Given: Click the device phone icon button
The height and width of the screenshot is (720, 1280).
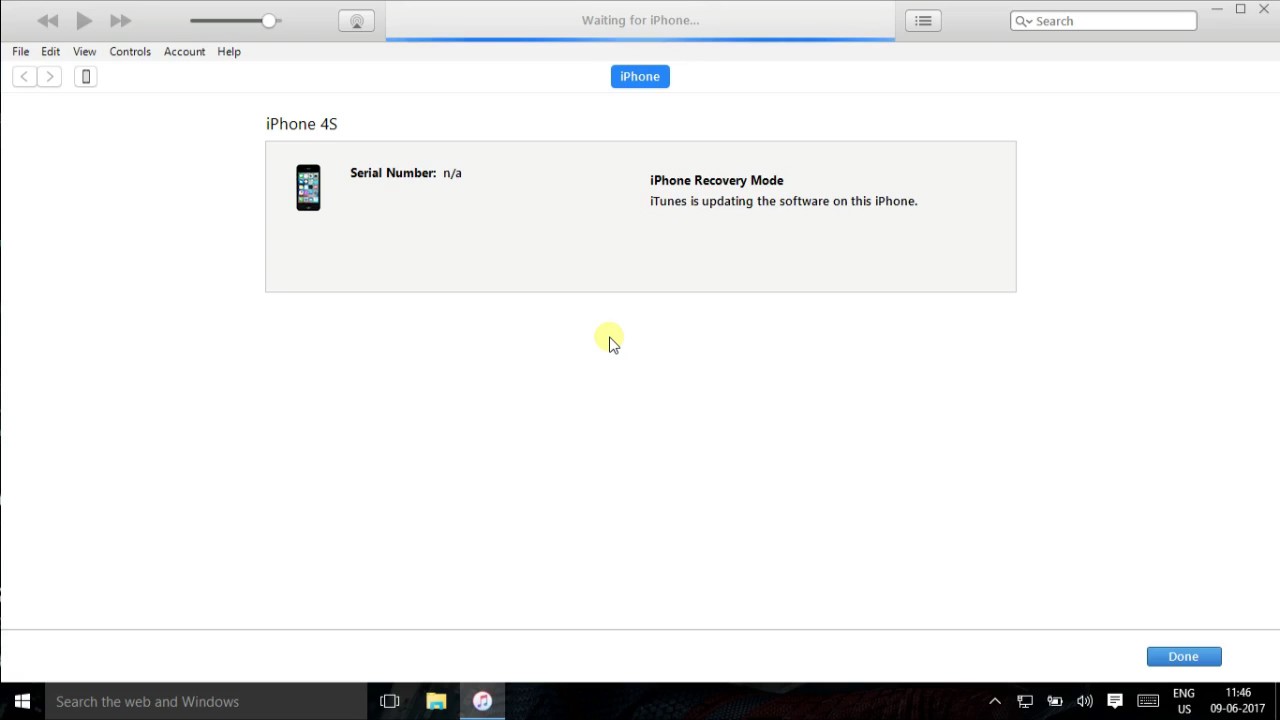Looking at the screenshot, I should (86, 77).
